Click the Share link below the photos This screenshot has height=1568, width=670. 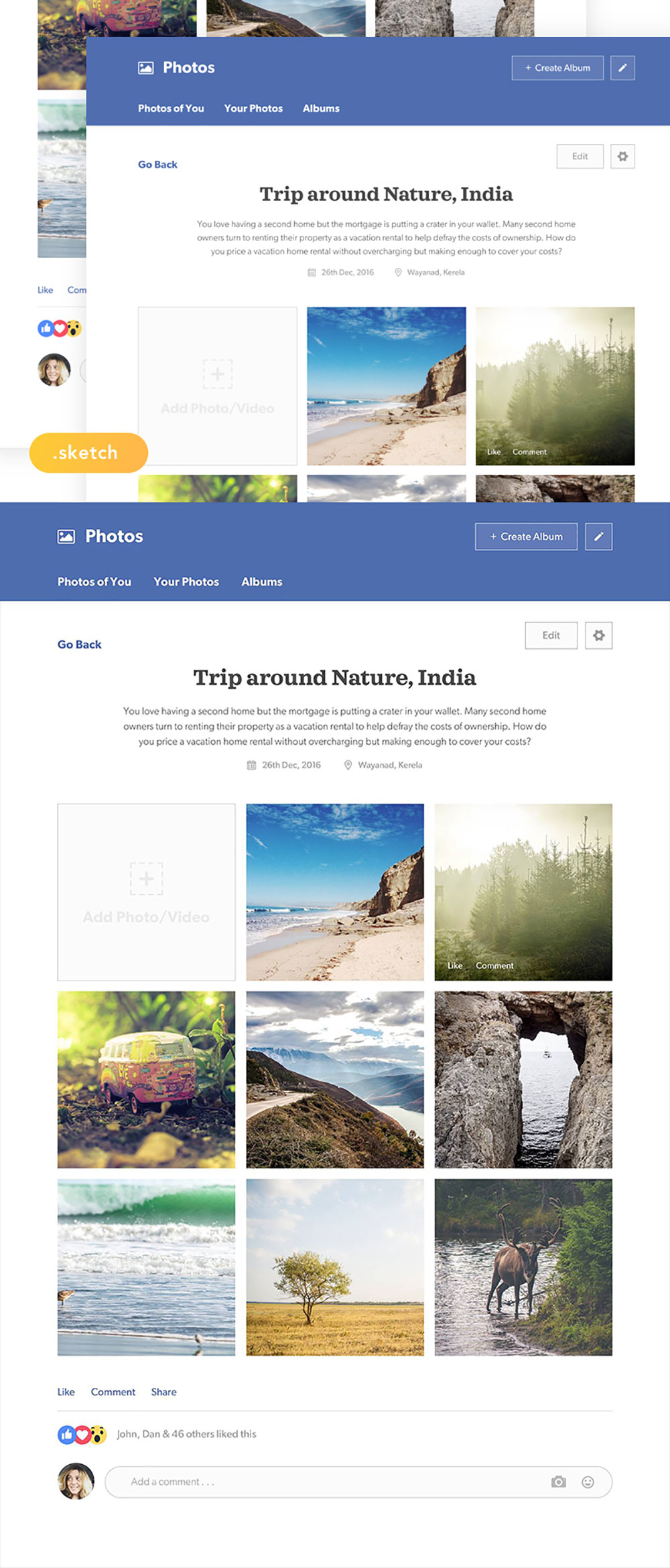[164, 1392]
